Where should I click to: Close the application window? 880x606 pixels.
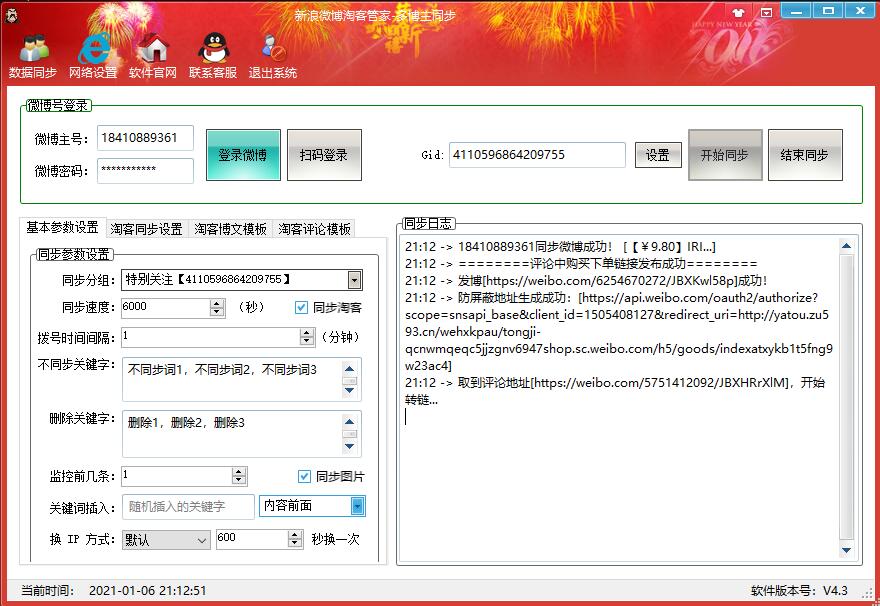click(x=860, y=11)
